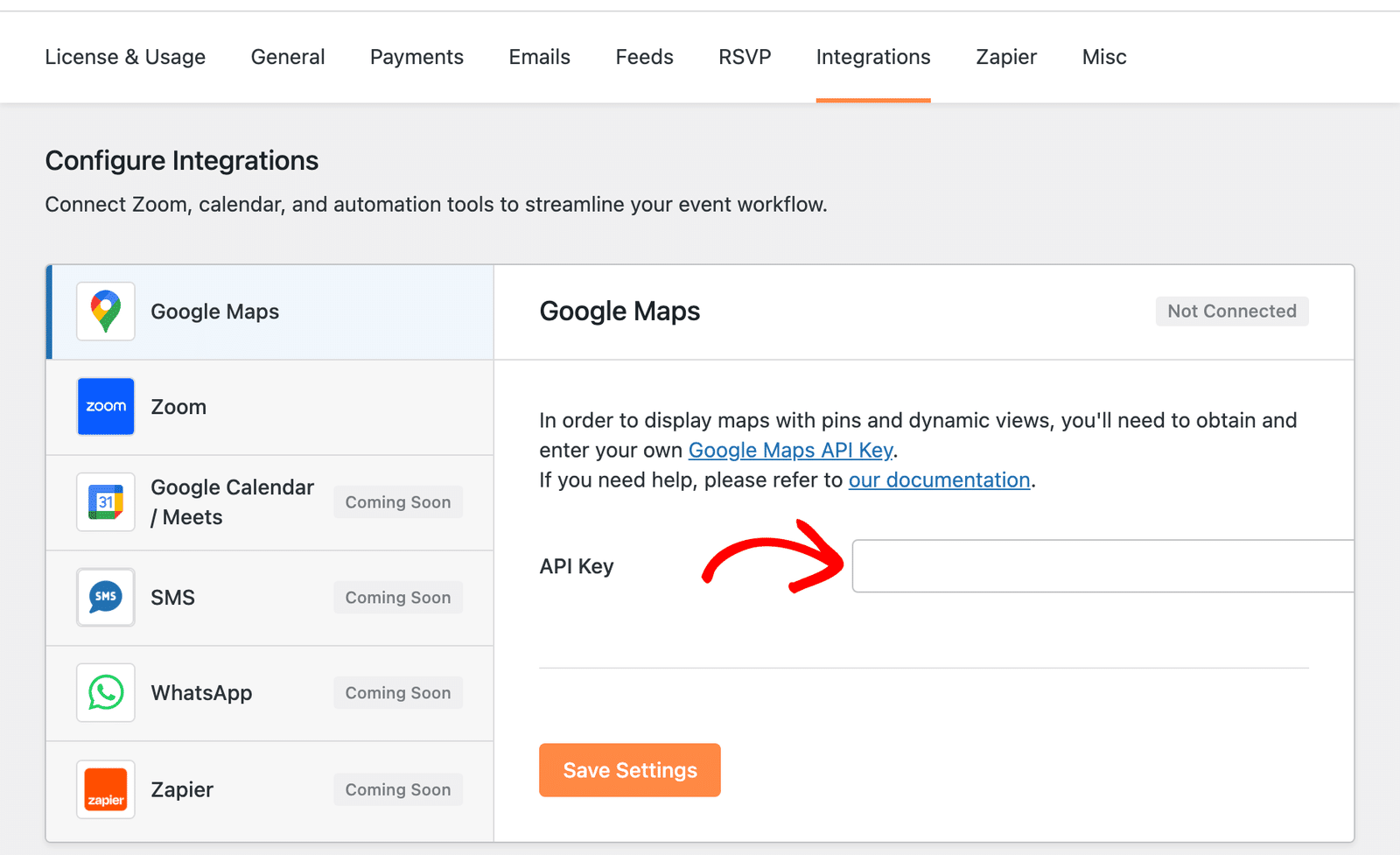Viewport: 1400px width, 855px height.
Task: Select the Zoom label in the integrations list
Action: [x=178, y=407]
